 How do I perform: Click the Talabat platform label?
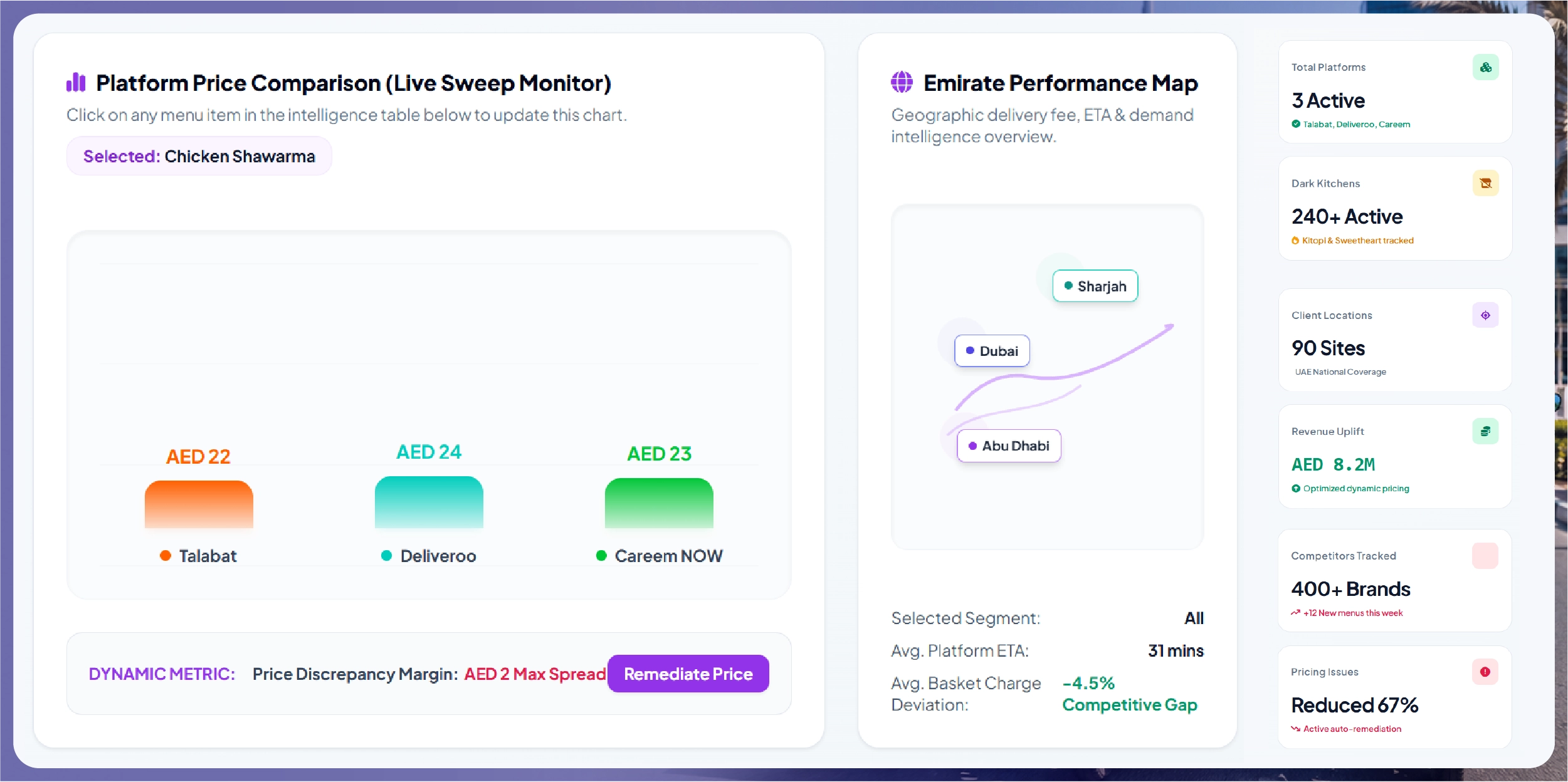208,556
